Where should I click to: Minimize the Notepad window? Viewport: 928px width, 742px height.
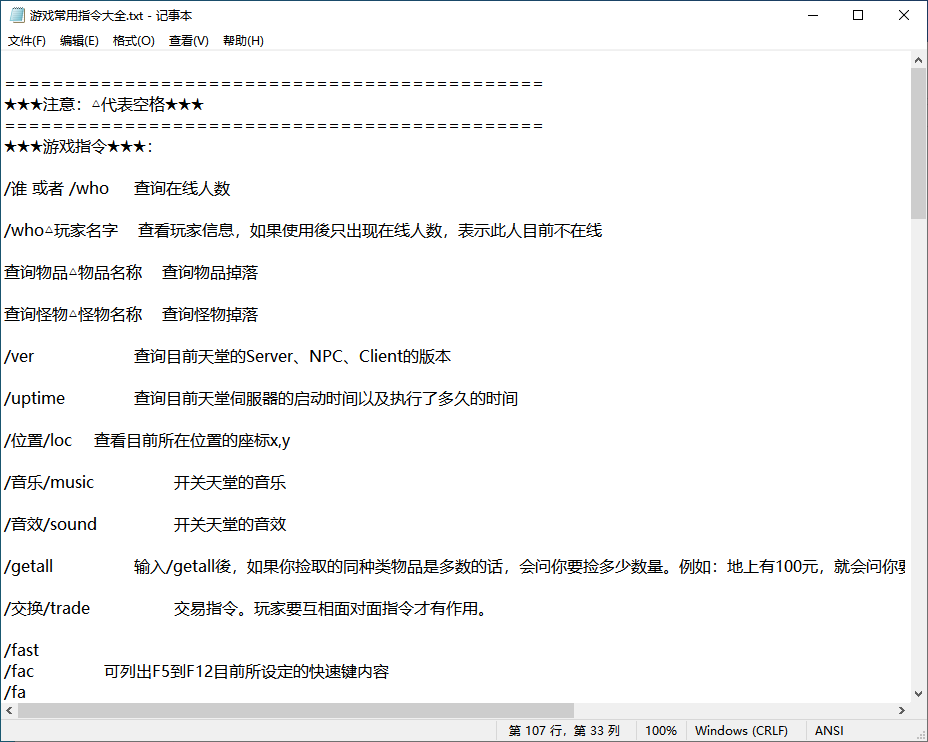point(813,15)
